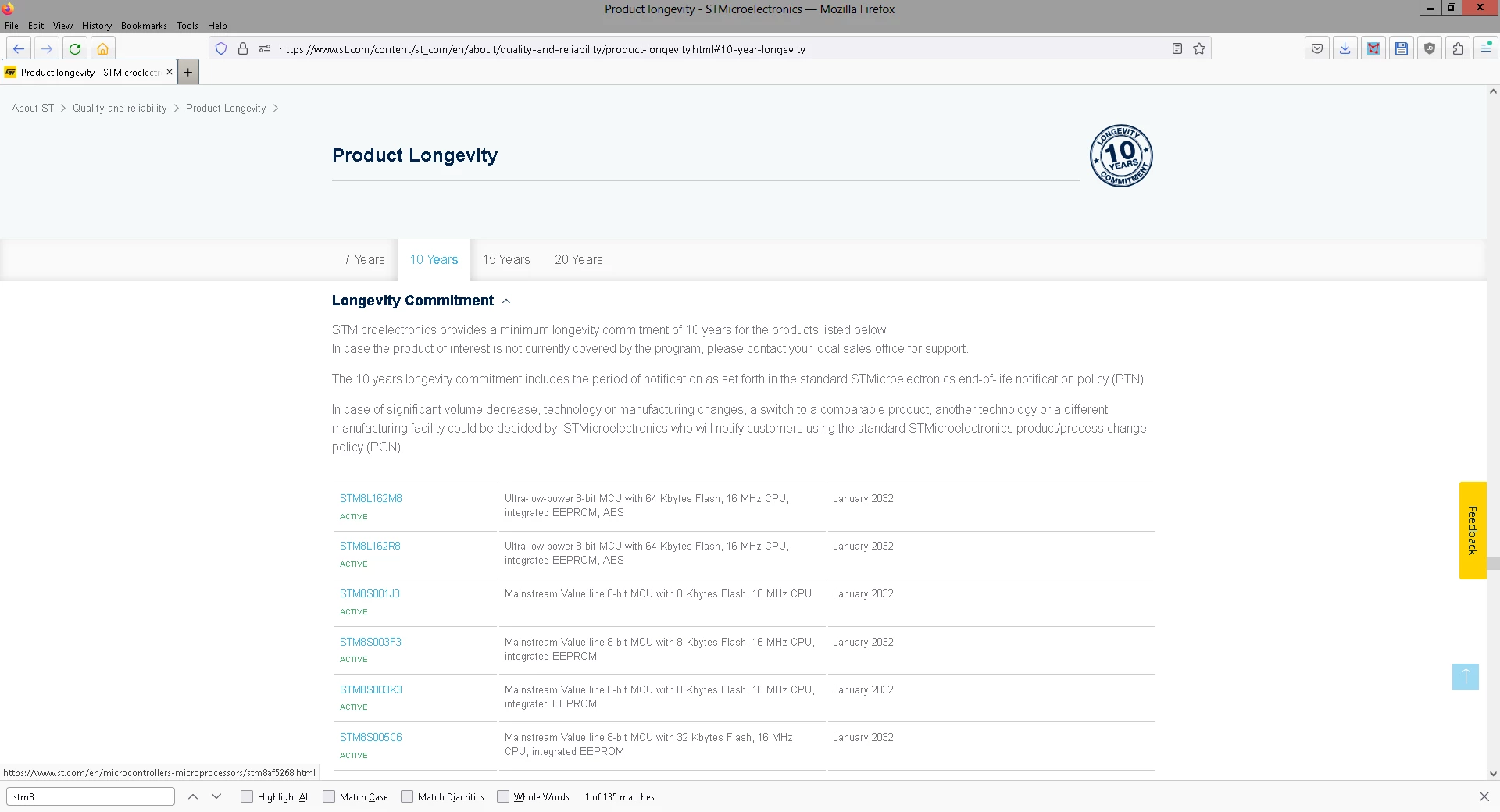Click the scrollbar up arrow
Image resolution: width=1500 pixels, height=812 pixels.
1493,91
